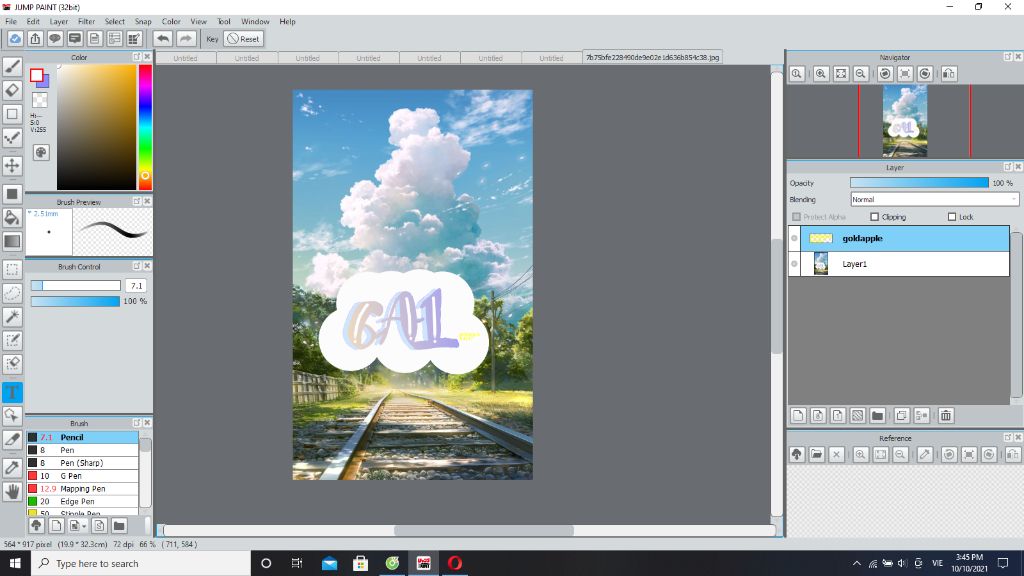Open the Filter menu

click(86, 22)
